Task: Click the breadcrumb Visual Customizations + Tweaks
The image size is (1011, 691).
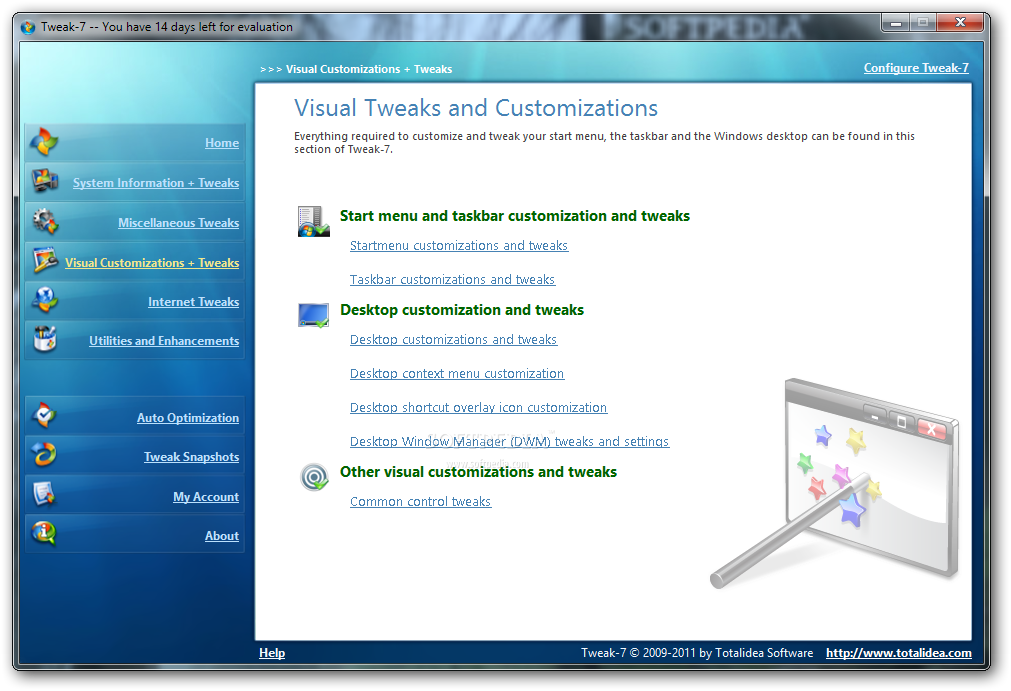Action: 369,69
